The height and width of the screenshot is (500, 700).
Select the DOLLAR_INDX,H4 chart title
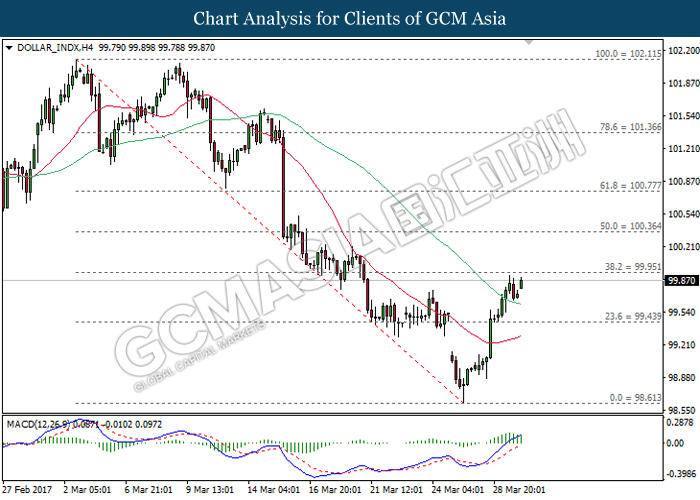[55, 48]
